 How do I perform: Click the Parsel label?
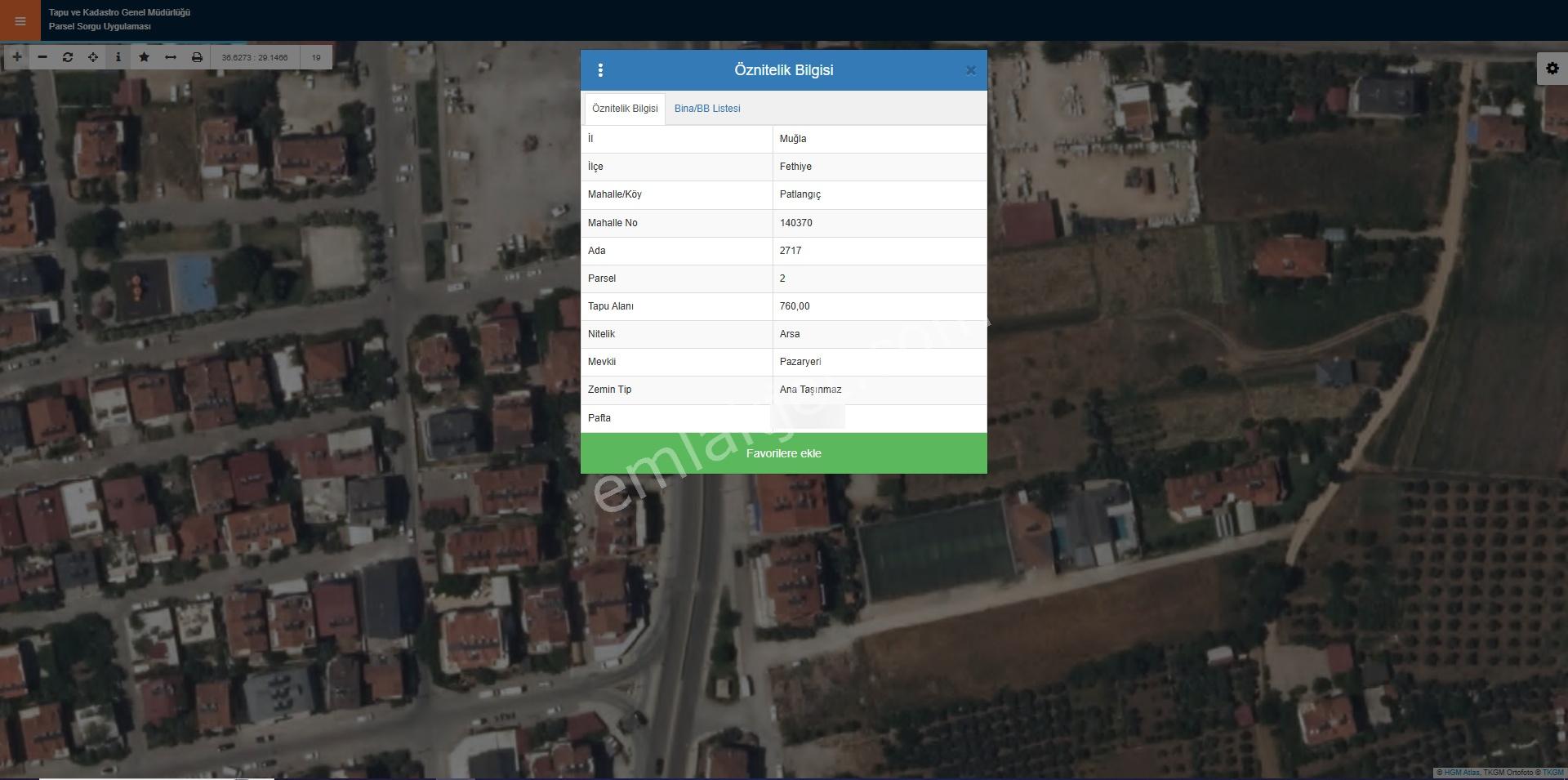coord(602,279)
